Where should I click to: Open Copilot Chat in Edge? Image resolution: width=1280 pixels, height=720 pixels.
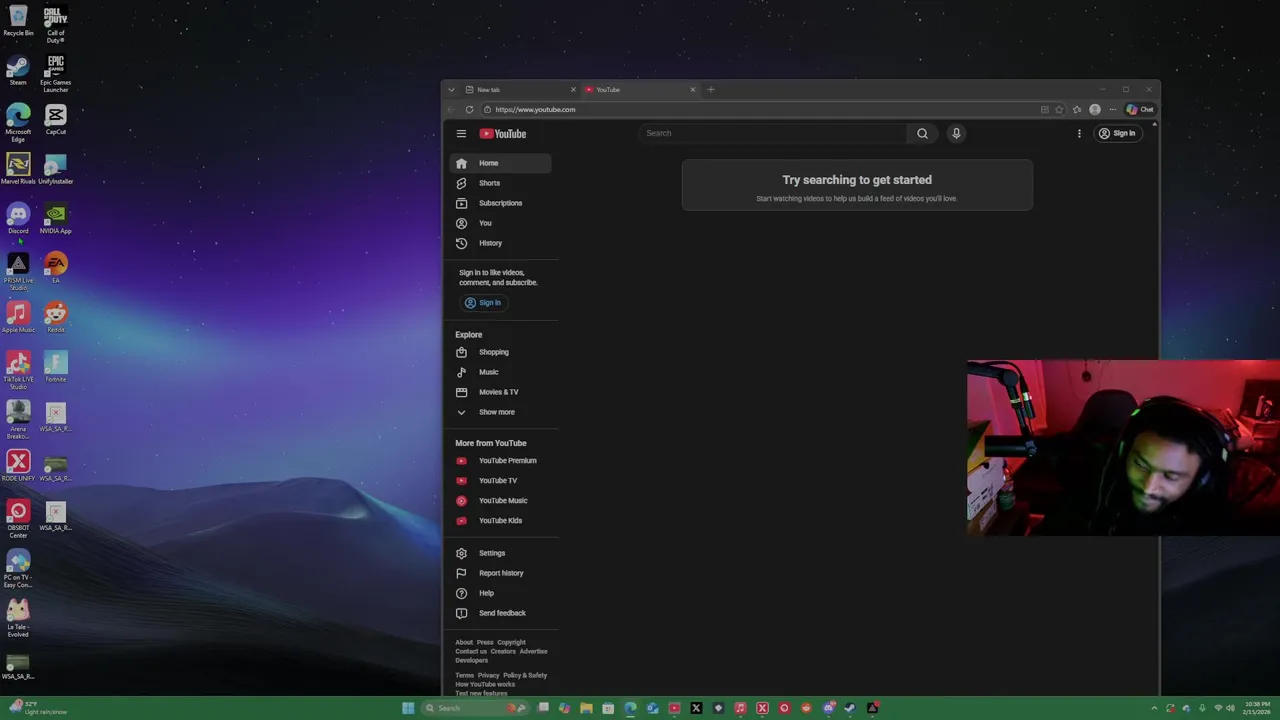1140,110
